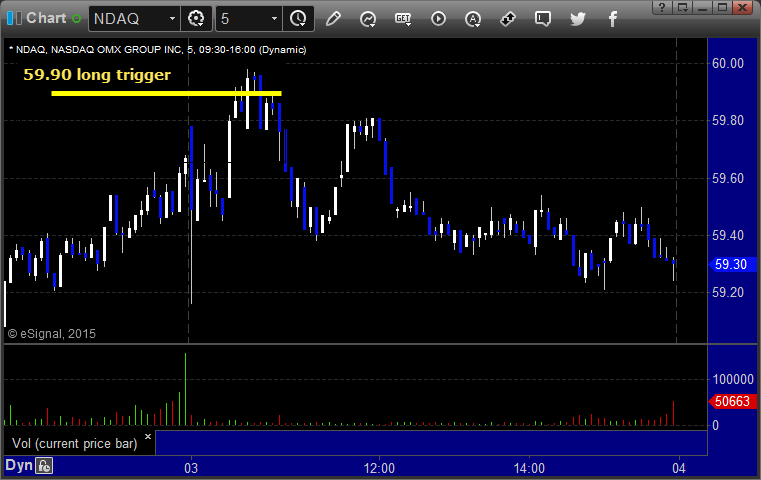The image size is (761, 480).
Task: Click the speech bubble comment icon
Action: click(543, 19)
